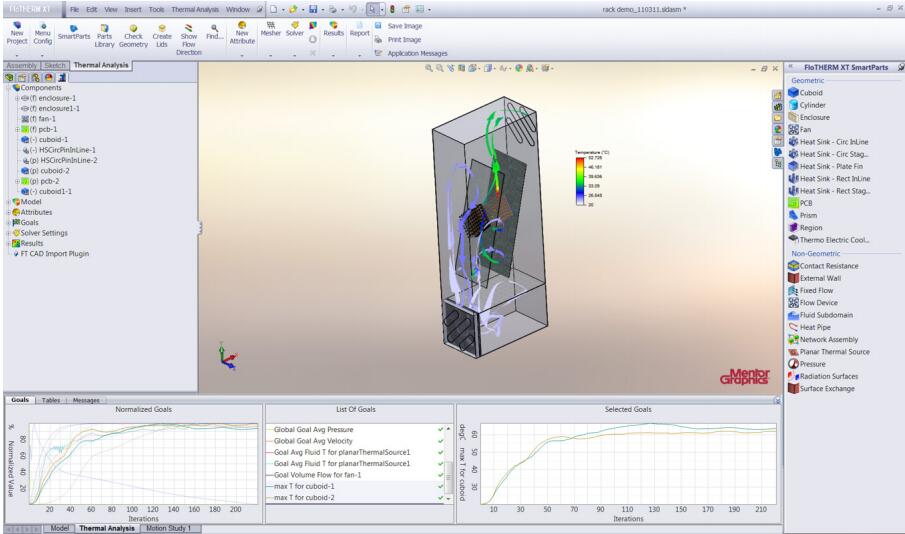Expand the pcb-1 tree node
This screenshot has width=905, height=534.
17,129
